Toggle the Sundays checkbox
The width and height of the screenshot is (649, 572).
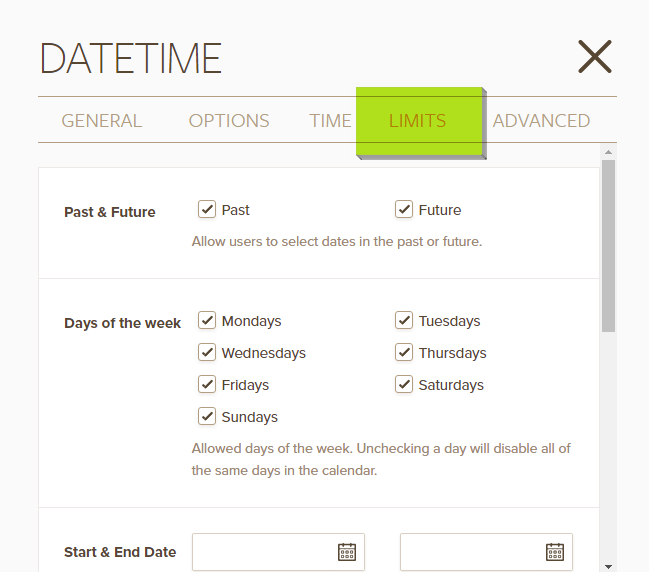pyautogui.click(x=208, y=417)
